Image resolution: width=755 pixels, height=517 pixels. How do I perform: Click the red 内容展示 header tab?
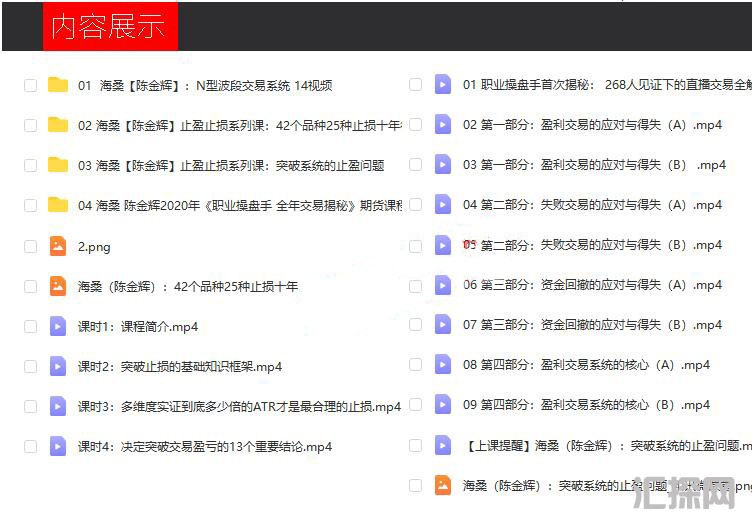[x=109, y=27]
